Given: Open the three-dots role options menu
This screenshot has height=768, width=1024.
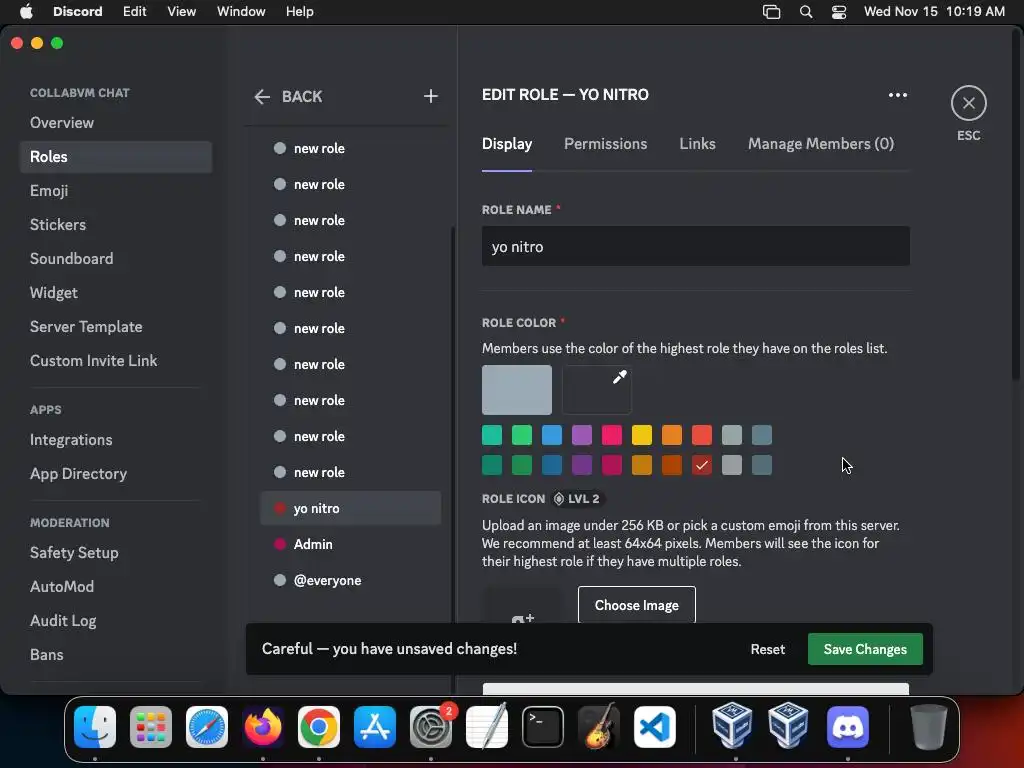Looking at the screenshot, I should tap(897, 95).
